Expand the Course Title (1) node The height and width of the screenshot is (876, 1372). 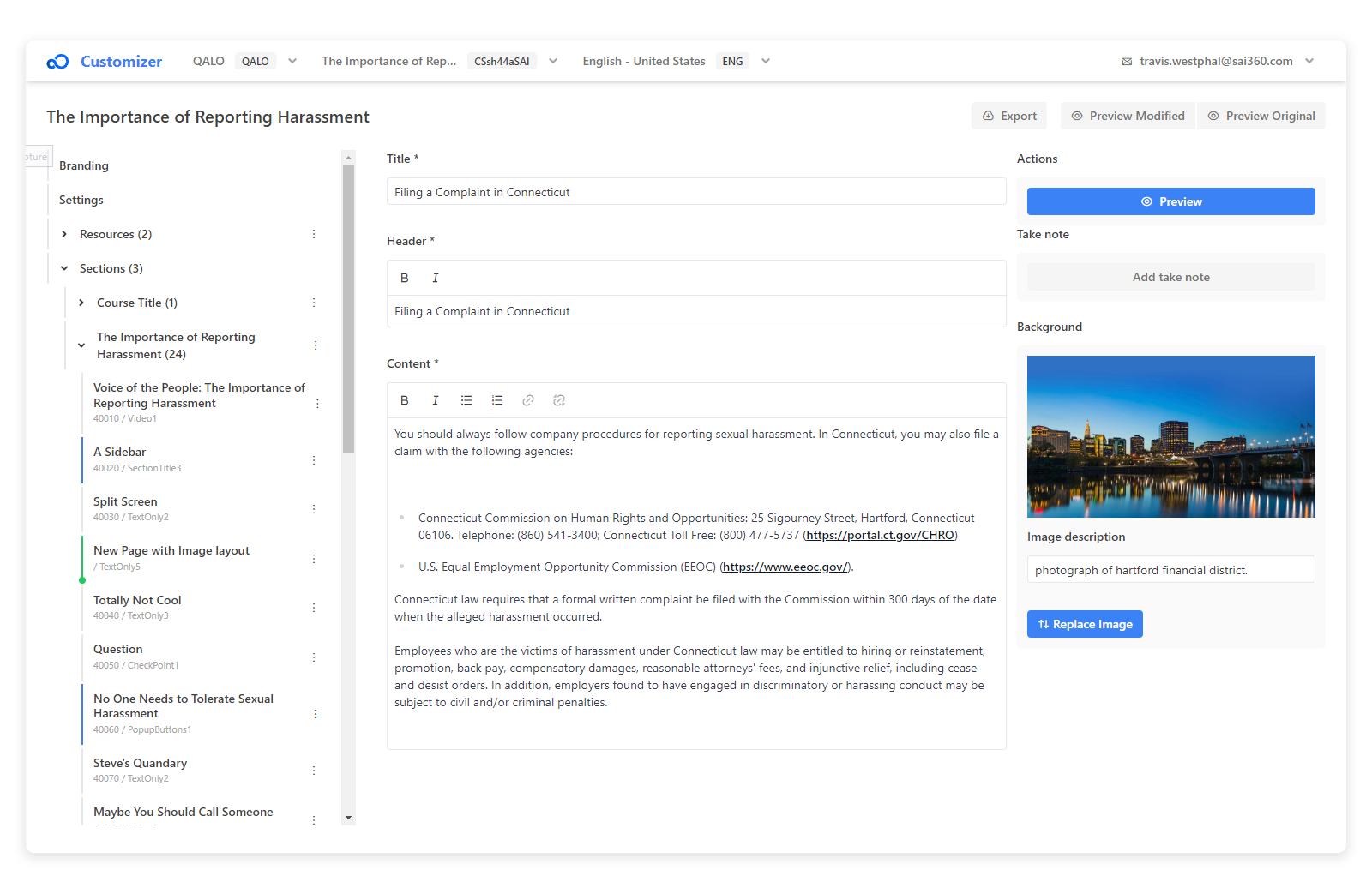[81, 303]
